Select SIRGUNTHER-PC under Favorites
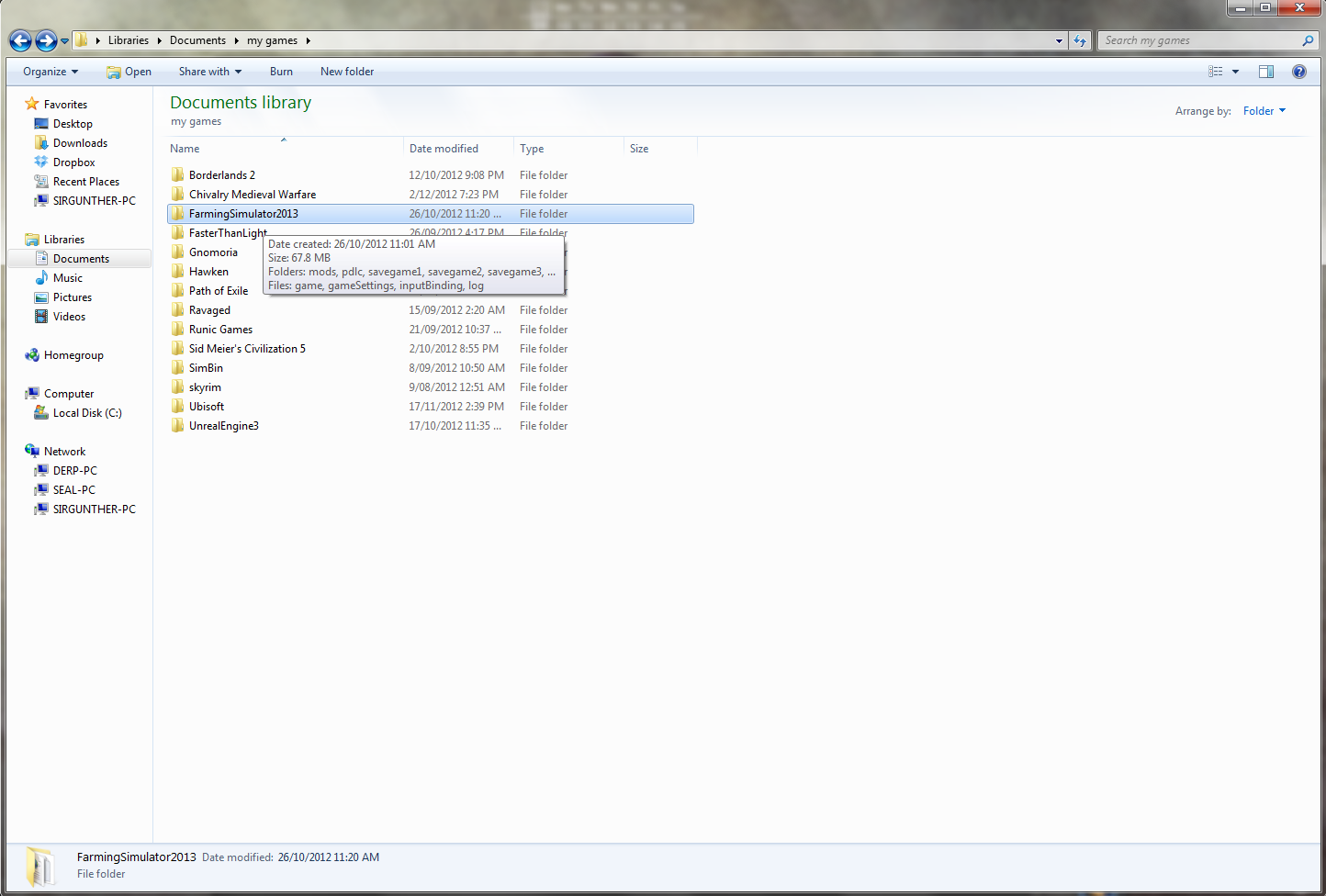The width and height of the screenshot is (1326, 896). (x=94, y=201)
